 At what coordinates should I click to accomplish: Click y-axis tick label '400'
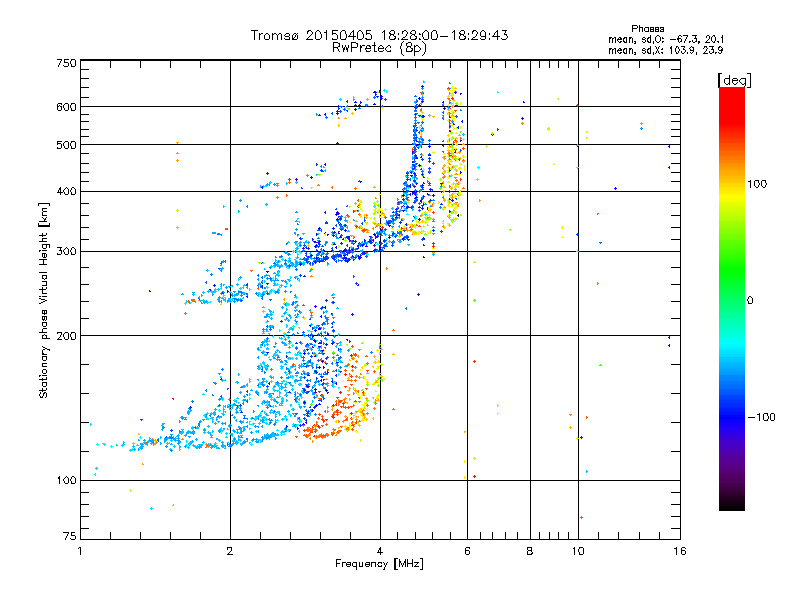(x=66, y=191)
